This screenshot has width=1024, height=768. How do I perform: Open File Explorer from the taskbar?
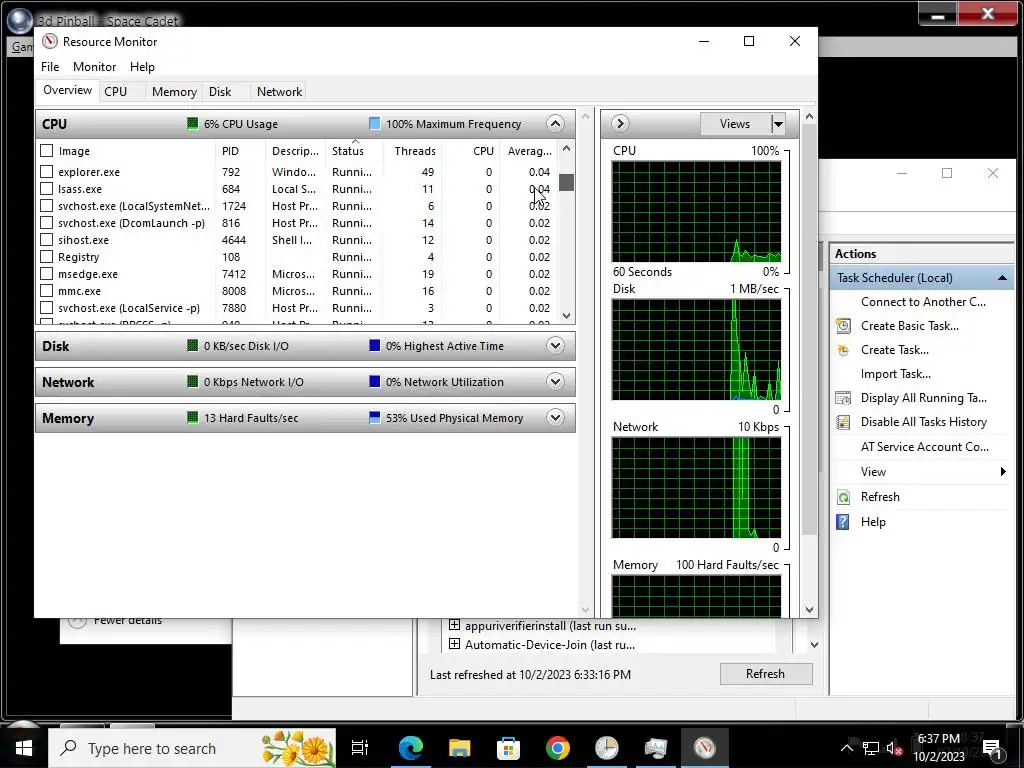460,748
